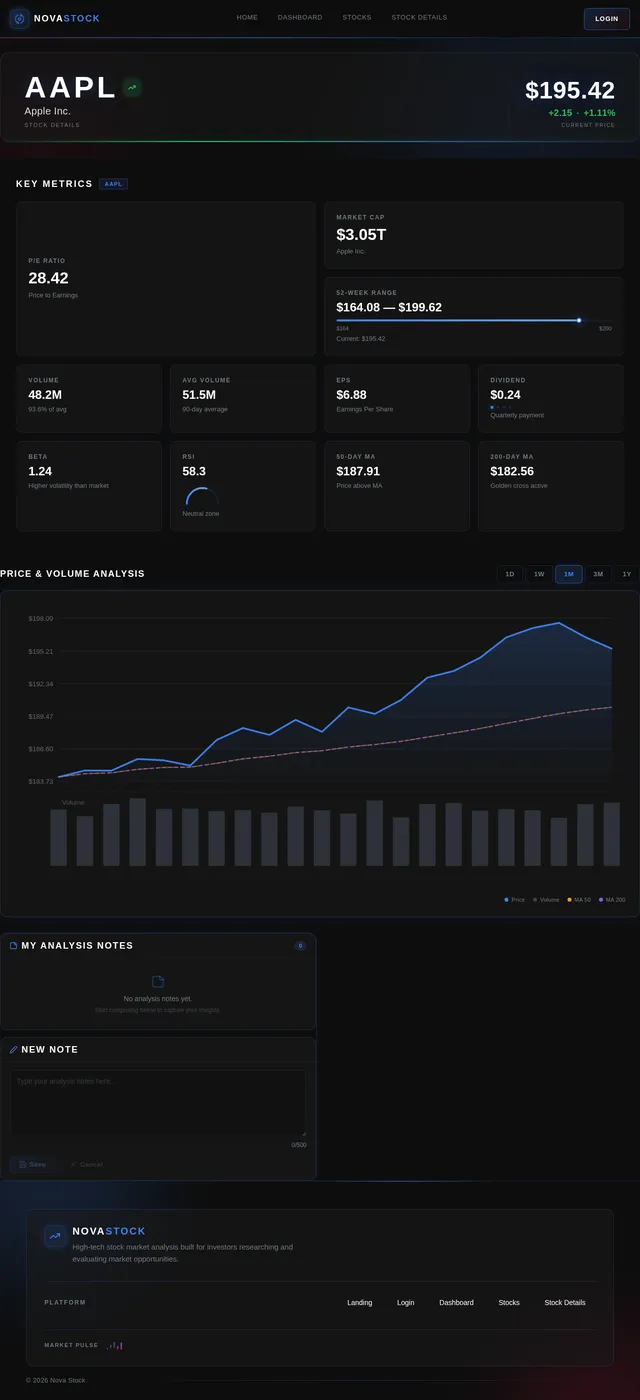Click the notes count badge showing 0

point(300,946)
